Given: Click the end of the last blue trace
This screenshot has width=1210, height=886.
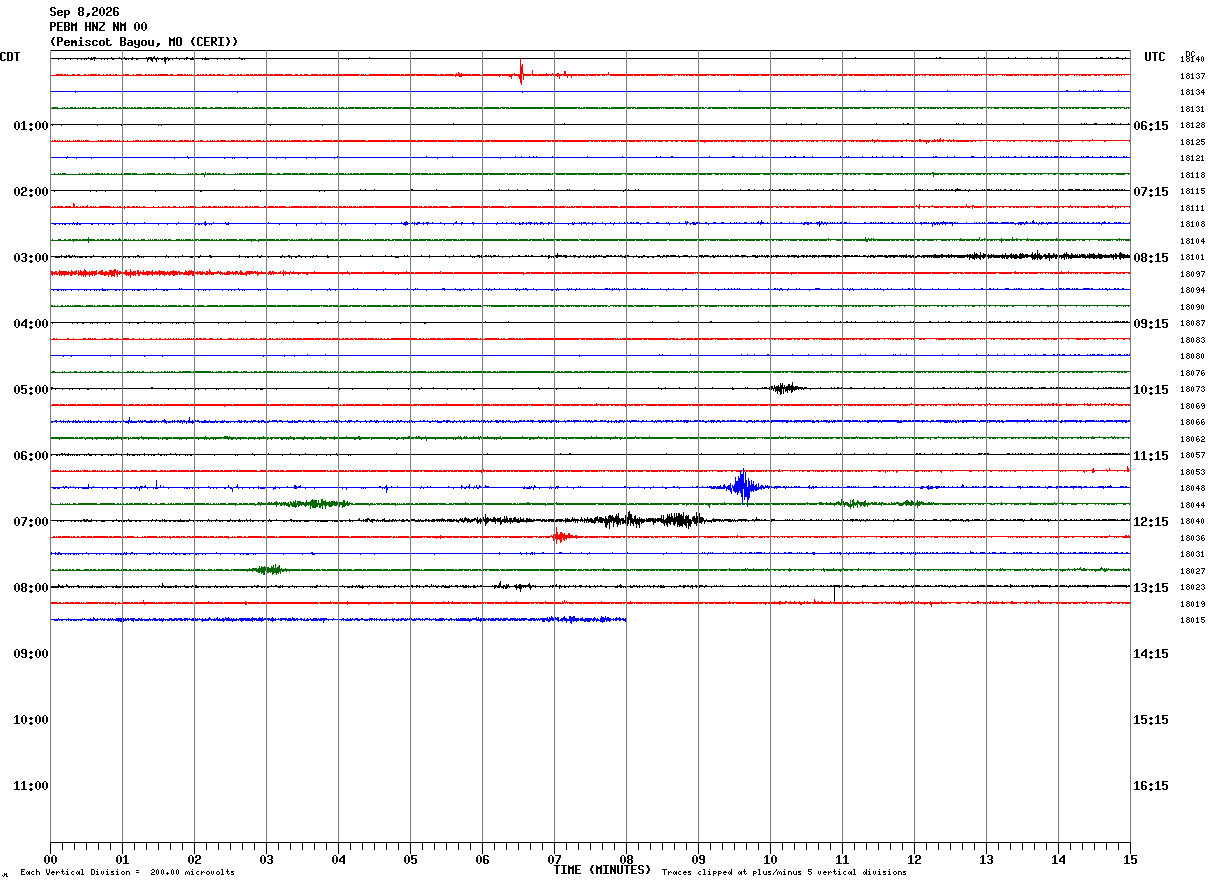Looking at the screenshot, I should 624,620.
